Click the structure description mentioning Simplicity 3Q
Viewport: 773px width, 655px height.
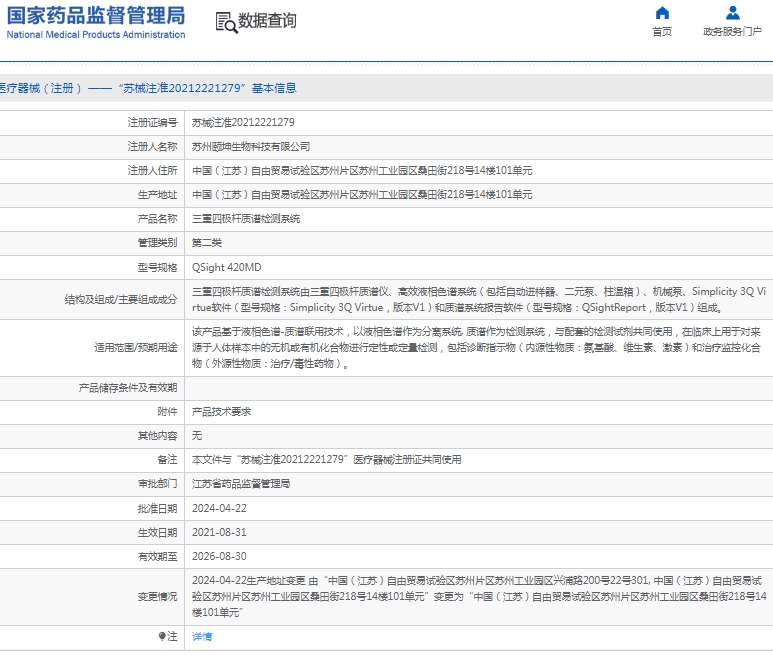479,299
